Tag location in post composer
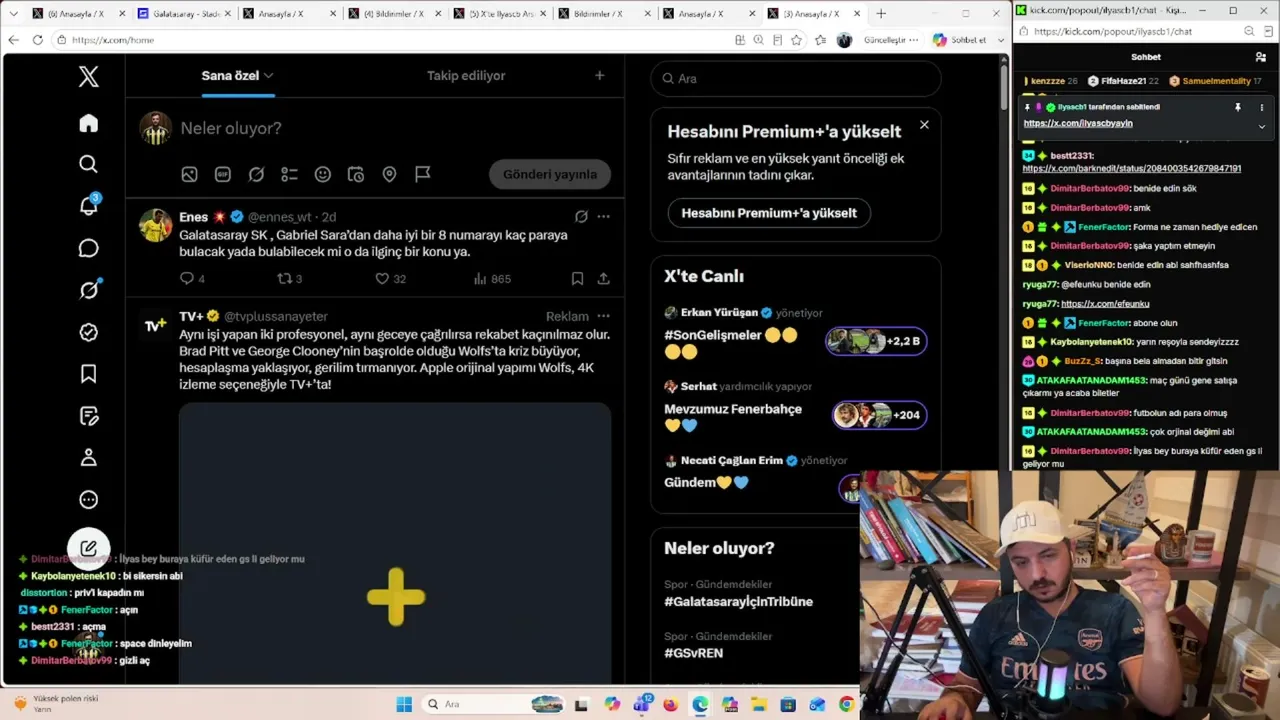 pyautogui.click(x=389, y=174)
